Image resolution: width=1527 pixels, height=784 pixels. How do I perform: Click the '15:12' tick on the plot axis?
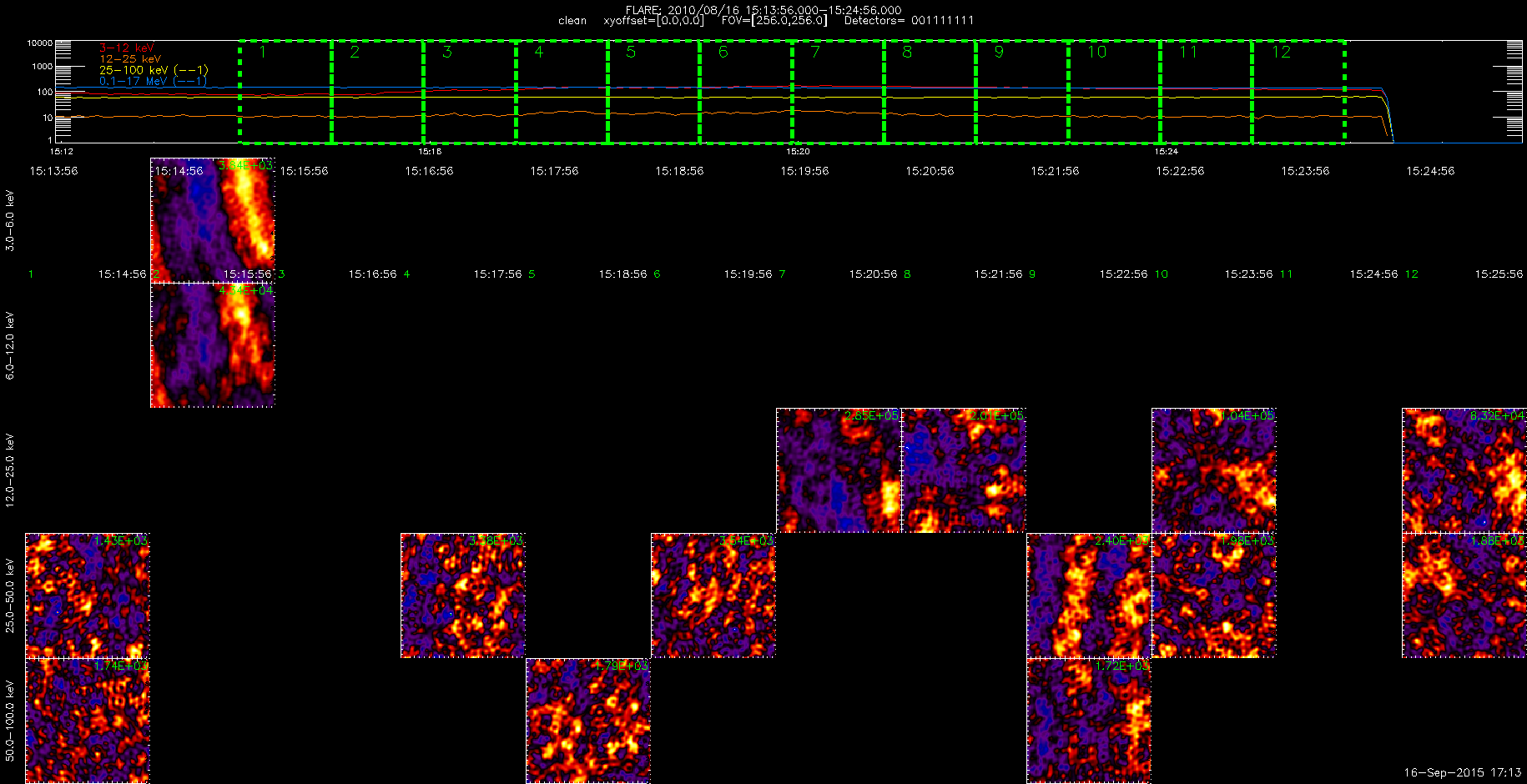pos(61,152)
